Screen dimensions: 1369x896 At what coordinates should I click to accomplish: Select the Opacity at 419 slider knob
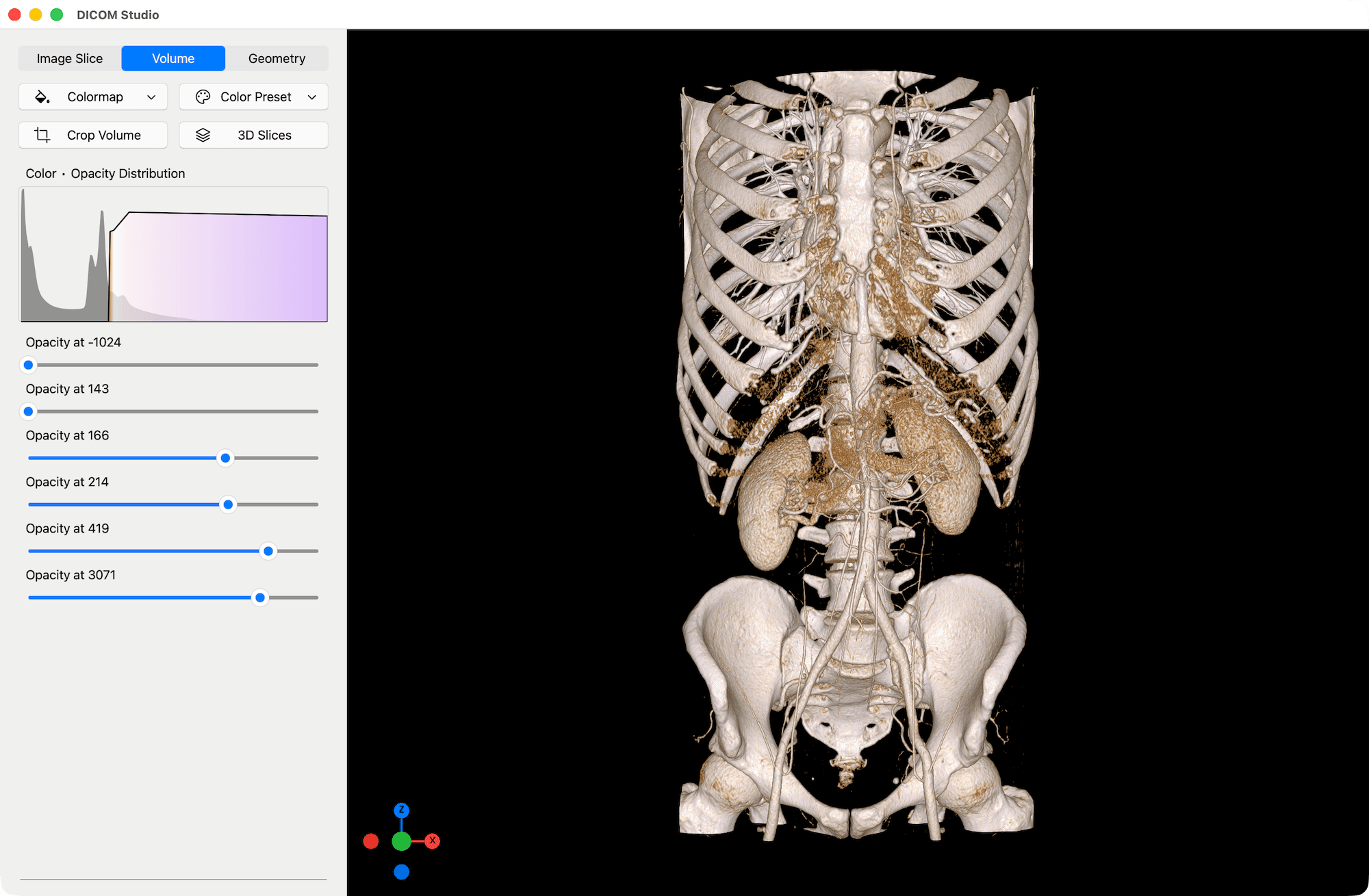[x=268, y=551]
